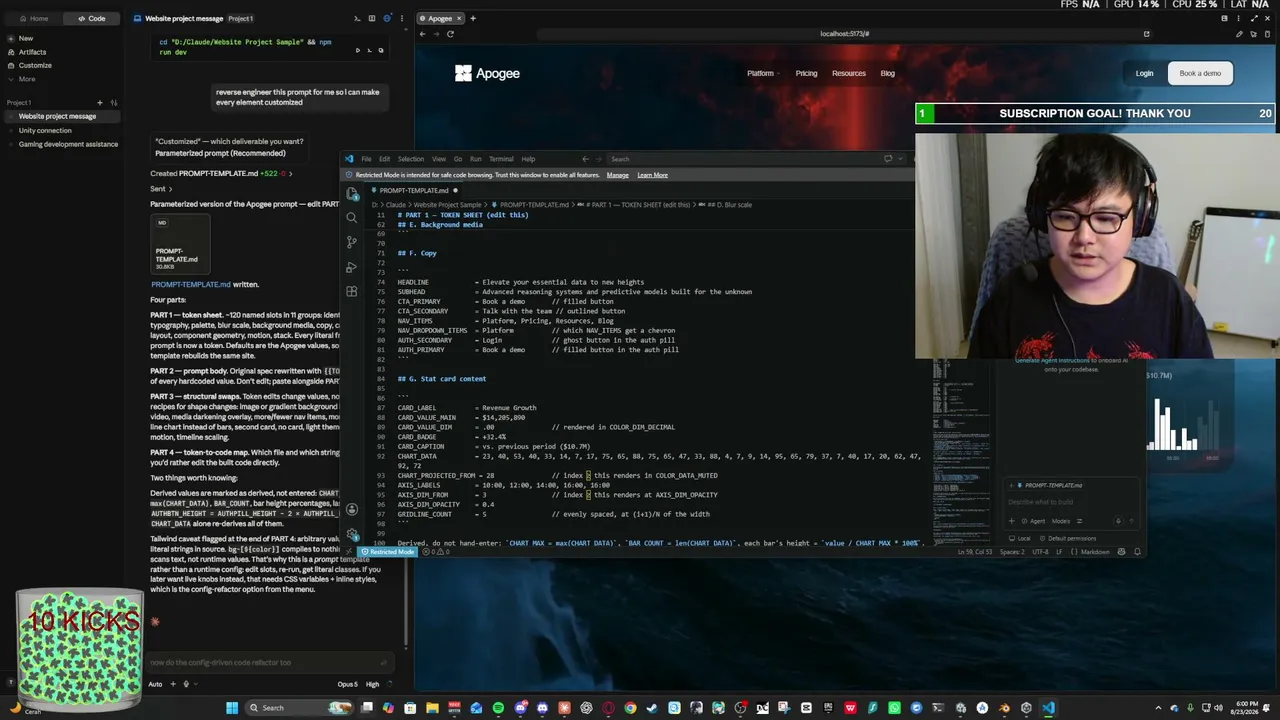Click the microphone icon in chat input
The image size is (1280, 720).
(x=186, y=684)
